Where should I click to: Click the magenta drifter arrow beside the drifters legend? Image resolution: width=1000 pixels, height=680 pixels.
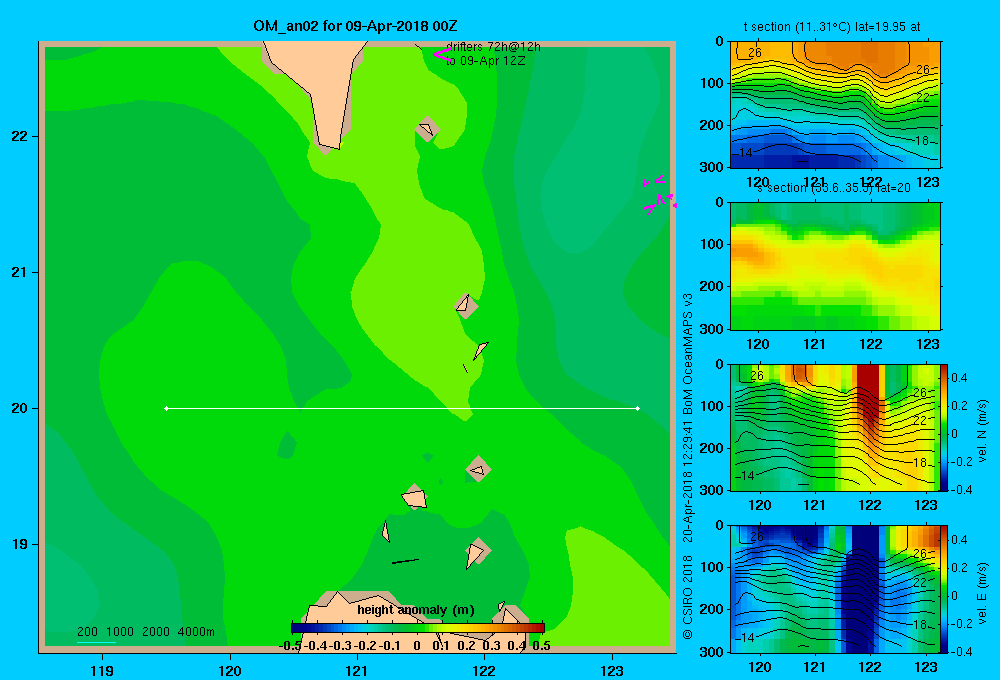[x=442, y=54]
